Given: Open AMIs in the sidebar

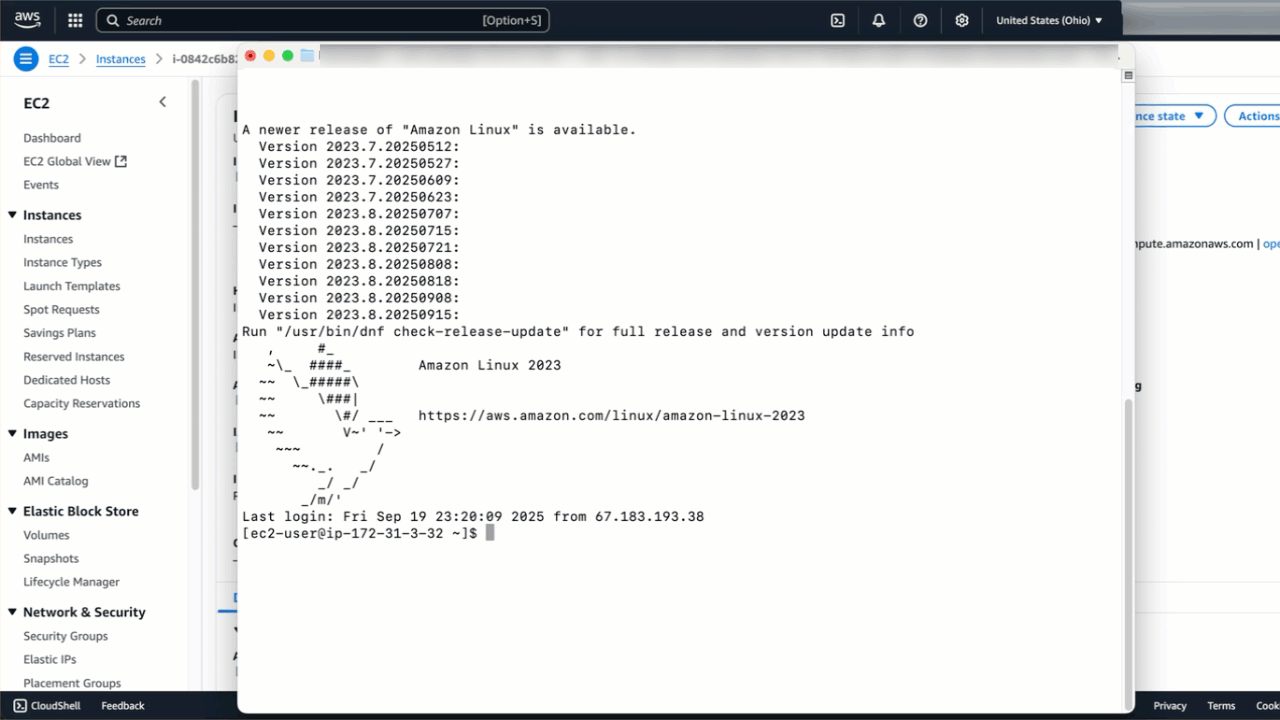Looking at the screenshot, I should [36, 458].
